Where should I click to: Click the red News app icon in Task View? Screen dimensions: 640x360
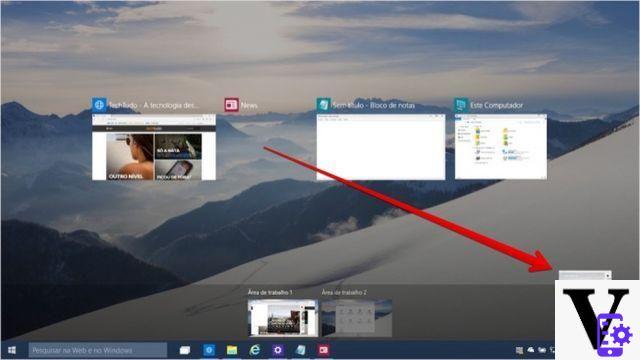tap(231, 105)
